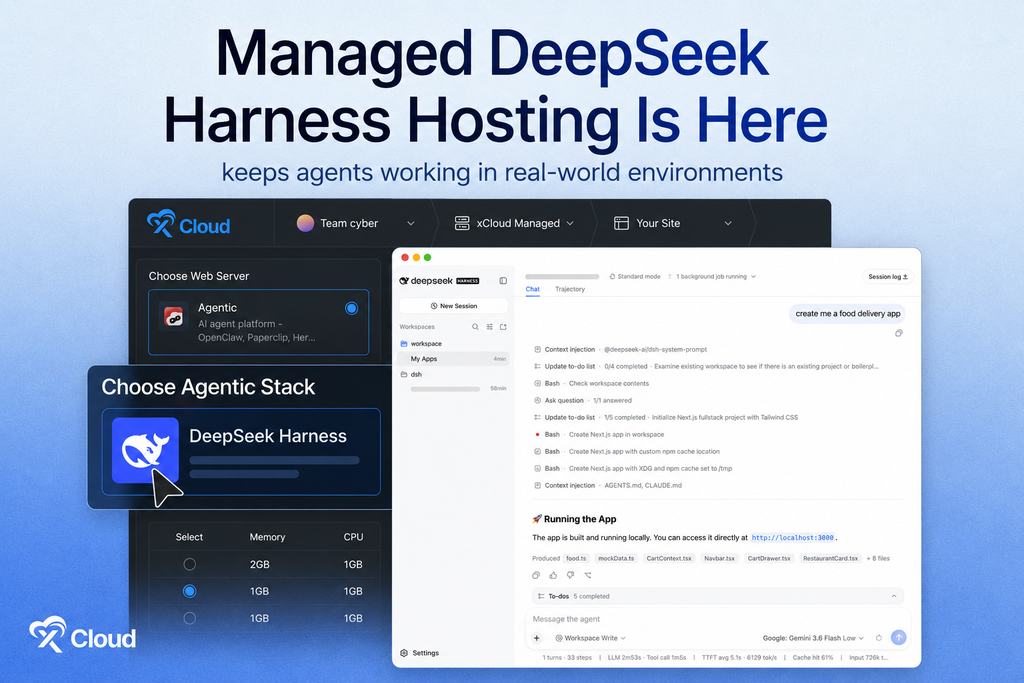Click the blue send arrow button
1024x683 pixels.
(x=899, y=637)
